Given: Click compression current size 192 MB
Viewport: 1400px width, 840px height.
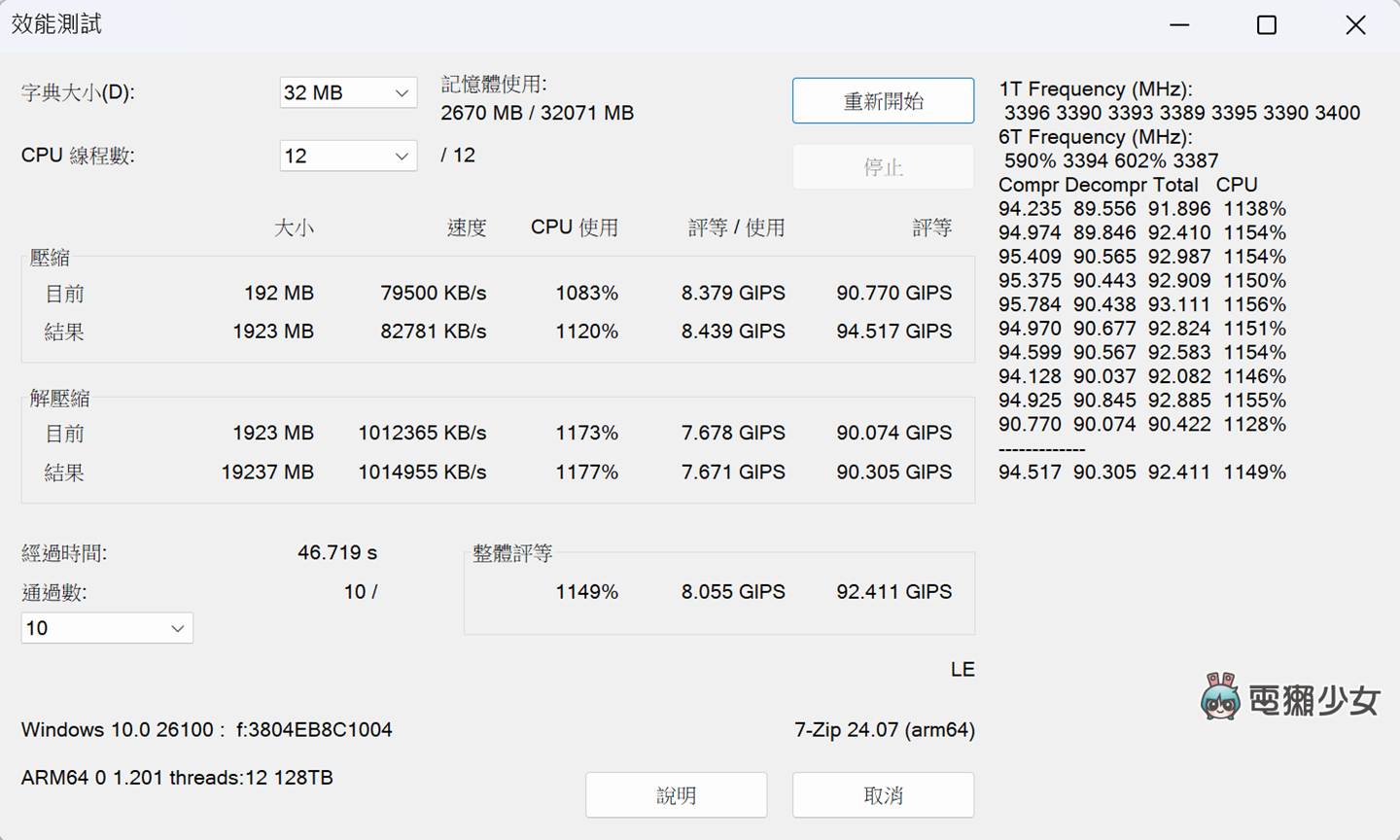Looking at the screenshot, I should tap(278, 293).
